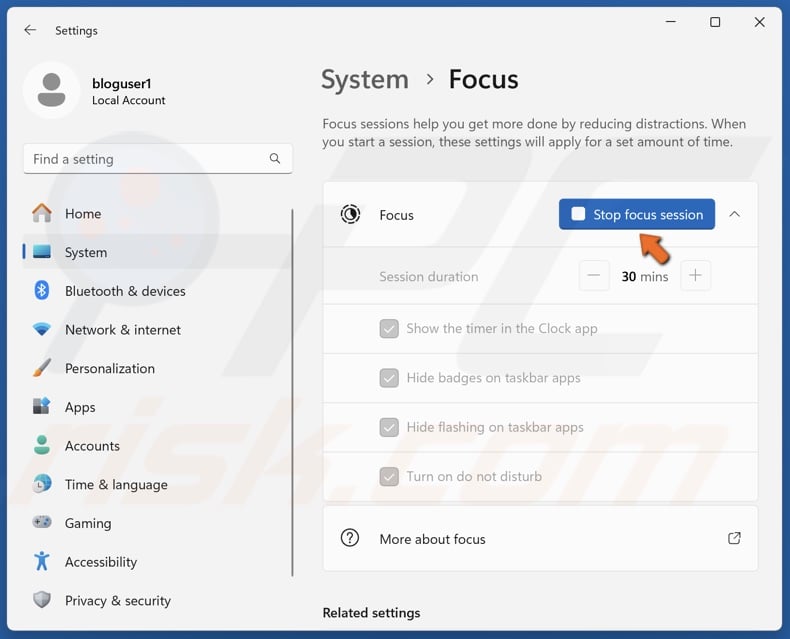The image size is (790, 639).
Task: Stop the focus session
Action: click(x=636, y=214)
